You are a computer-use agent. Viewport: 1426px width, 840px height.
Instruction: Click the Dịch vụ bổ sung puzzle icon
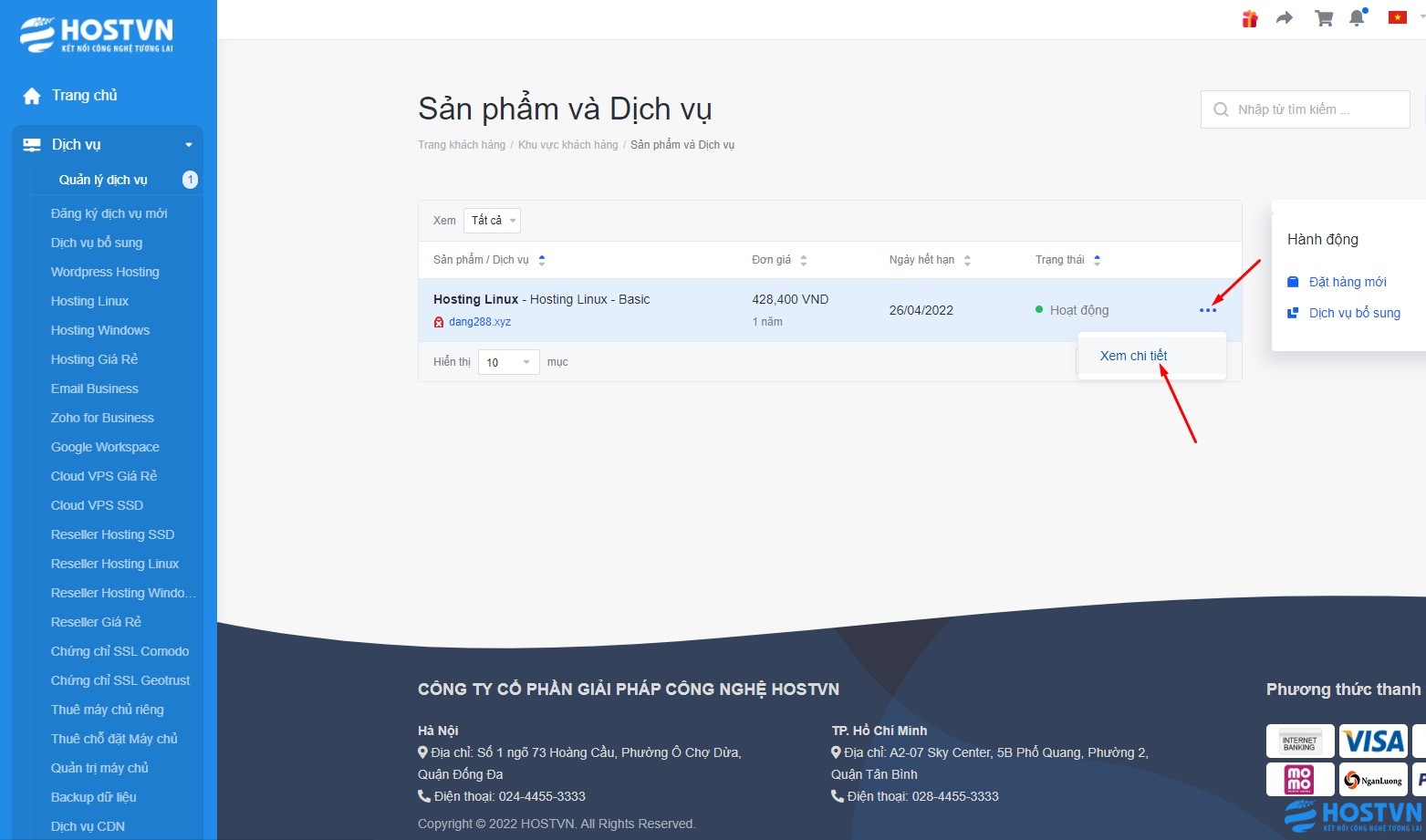(x=1293, y=313)
